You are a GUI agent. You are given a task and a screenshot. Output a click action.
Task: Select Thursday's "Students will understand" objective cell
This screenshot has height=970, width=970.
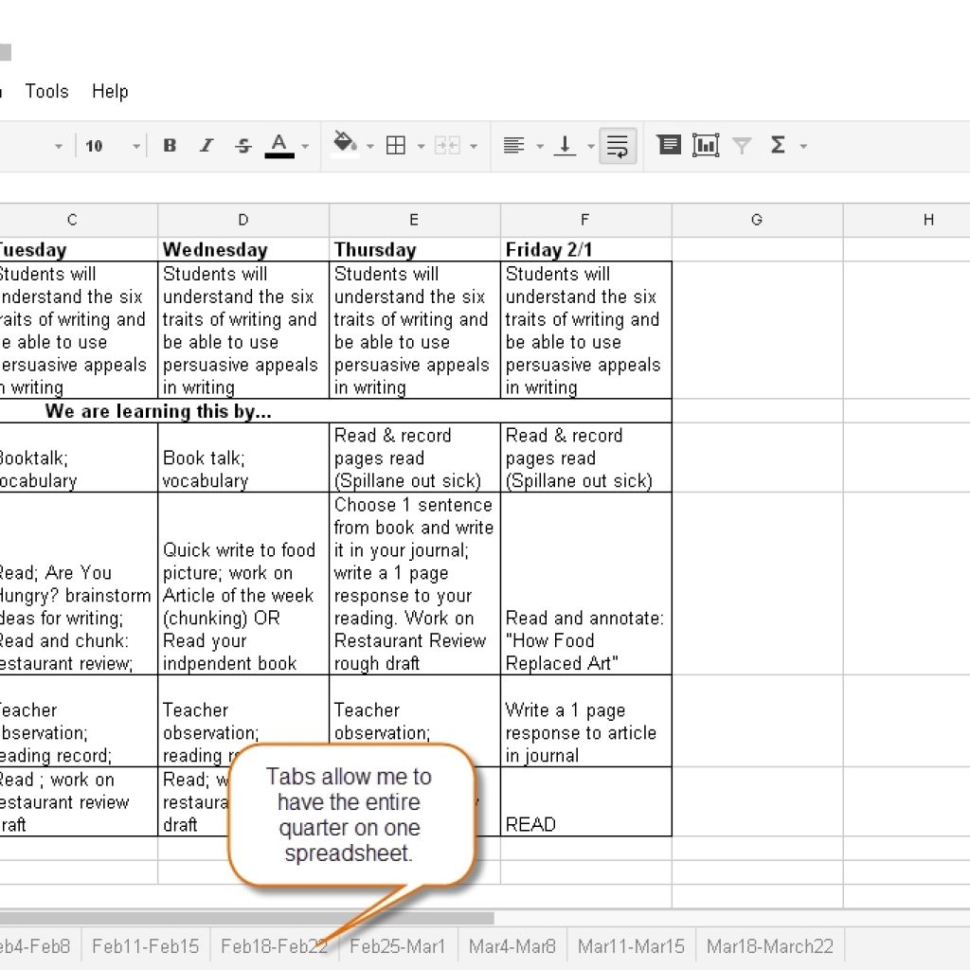point(414,330)
